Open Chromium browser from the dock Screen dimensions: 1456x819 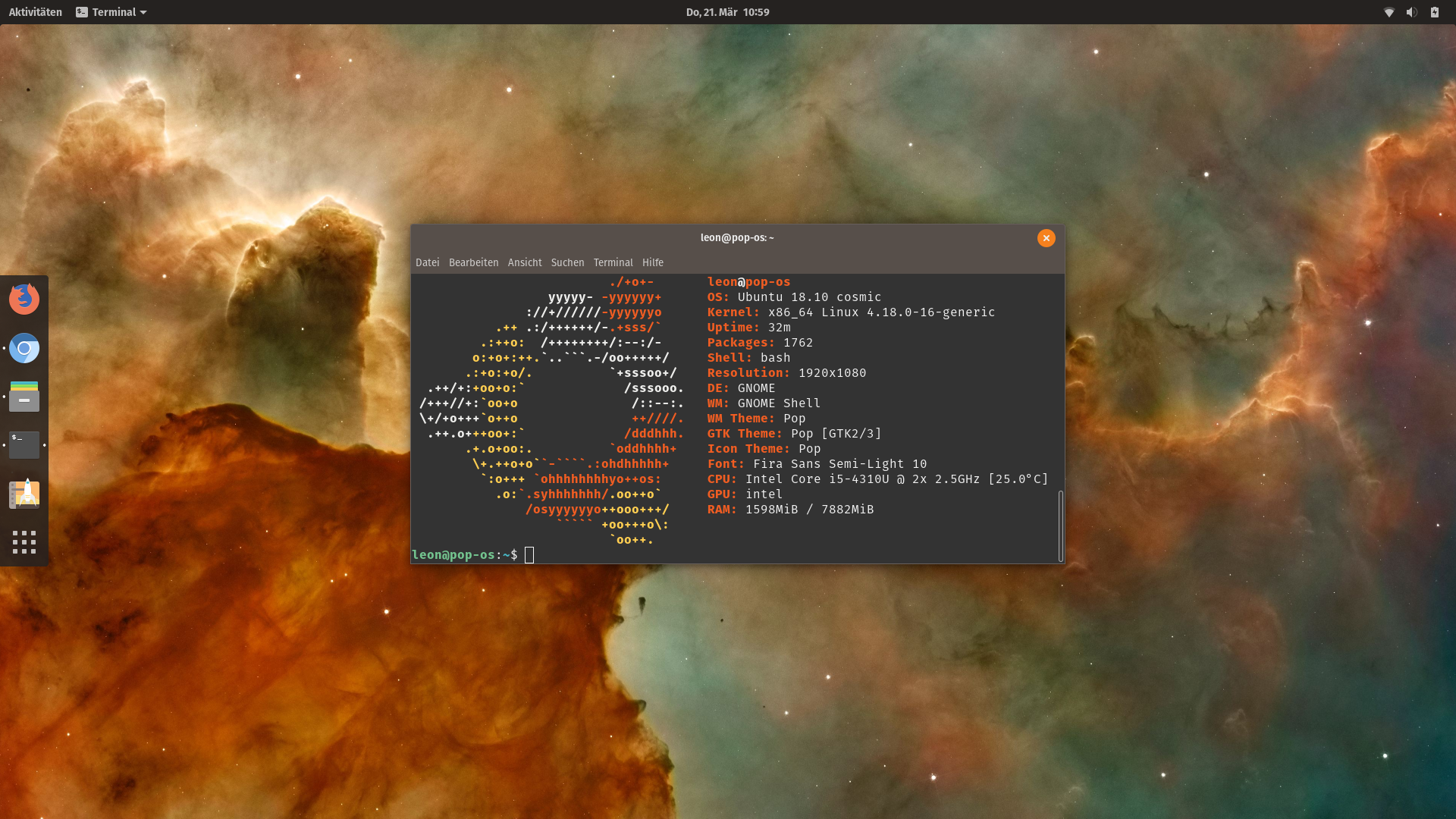pos(24,348)
